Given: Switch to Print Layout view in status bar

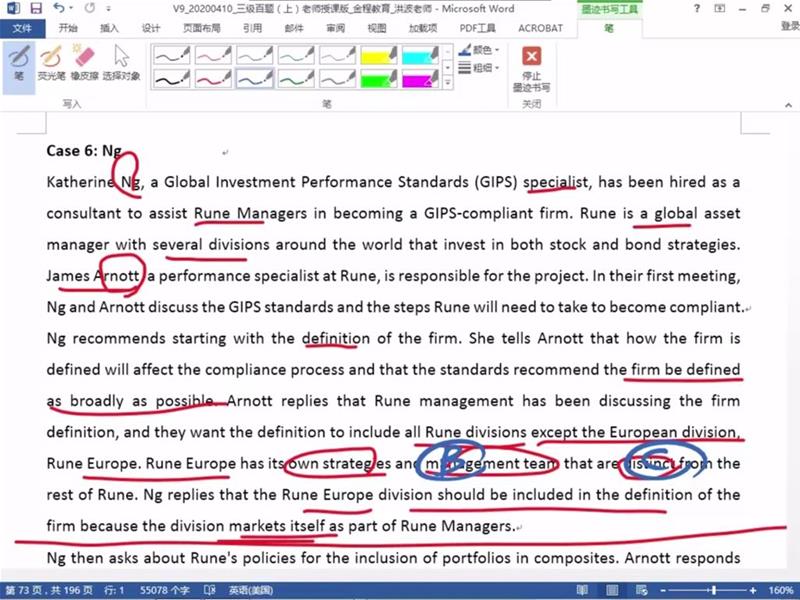Looking at the screenshot, I should click(x=611, y=591).
